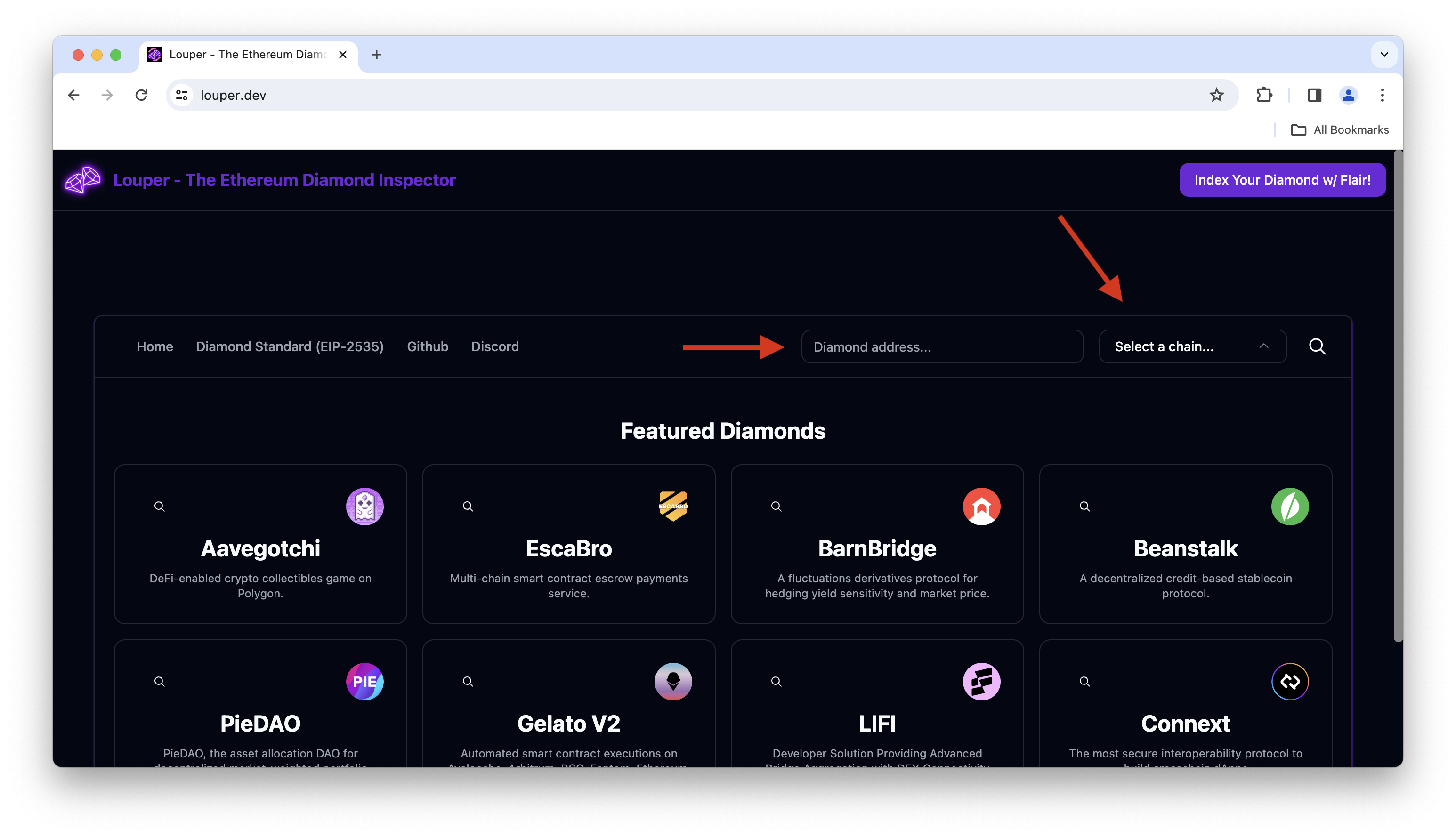Focus the Diamond address input field
The width and height of the screenshot is (1456, 837).
coord(942,346)
